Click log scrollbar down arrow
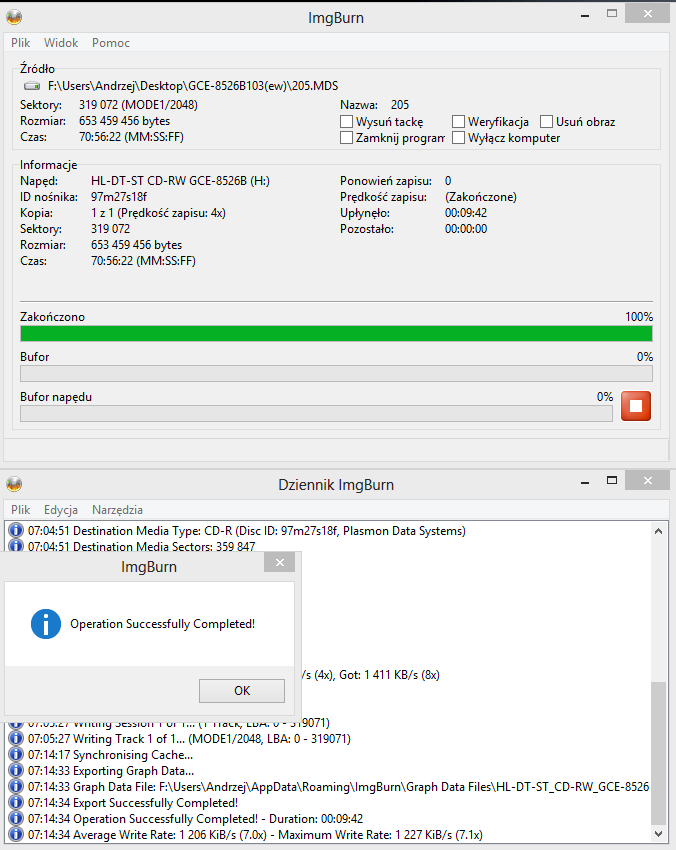676x850 pixels. coord(659,834)
